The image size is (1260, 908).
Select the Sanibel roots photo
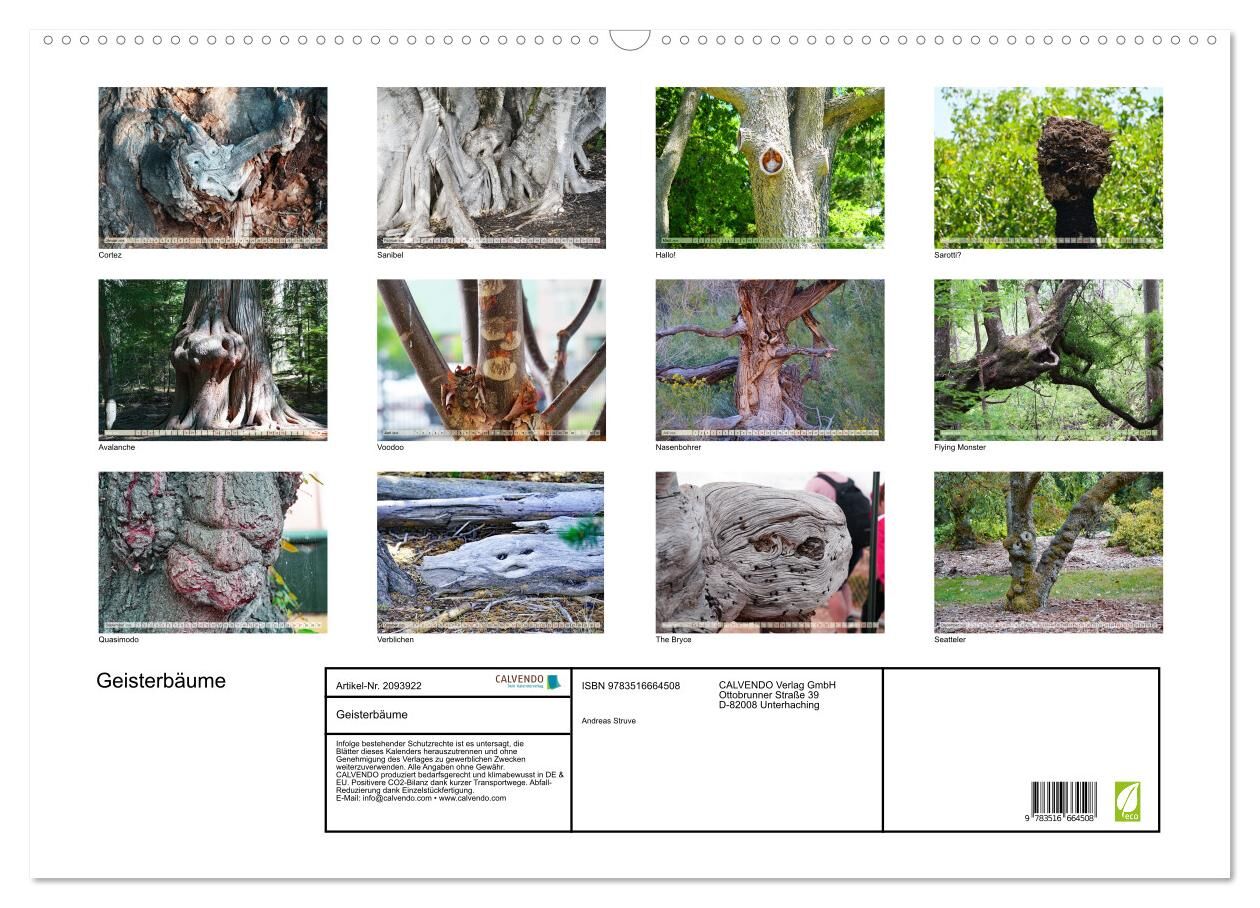[491, 167]
